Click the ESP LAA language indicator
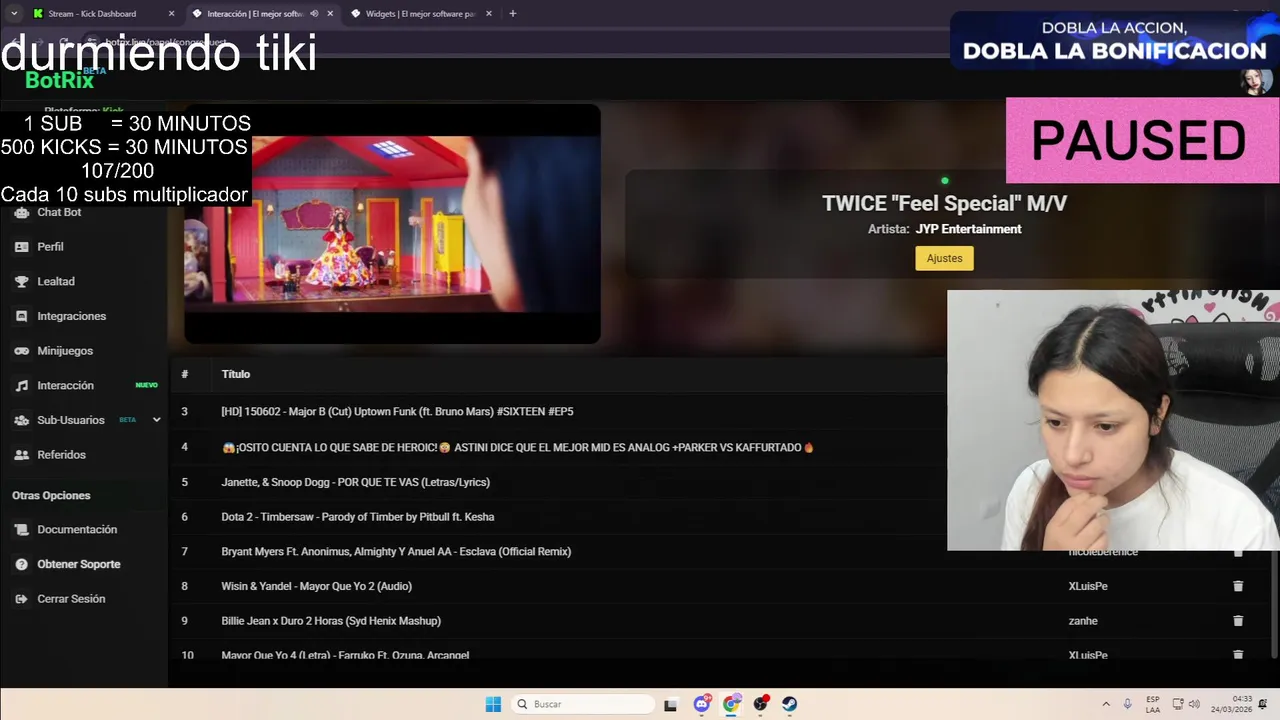The width and height of the screenshot is (1280, 720). pos(1153,704)
